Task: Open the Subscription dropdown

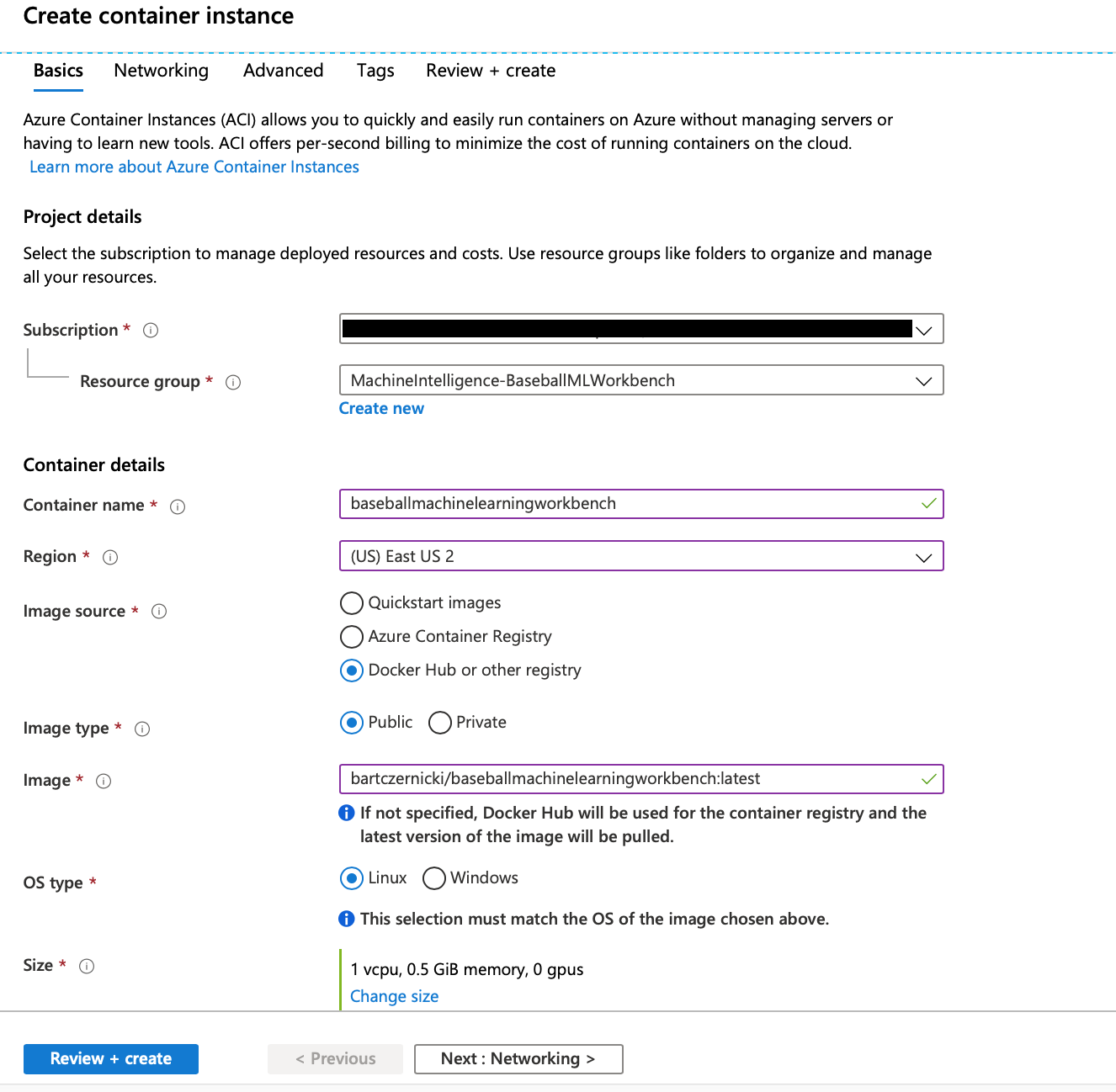Action: click(x=641, y=329)
